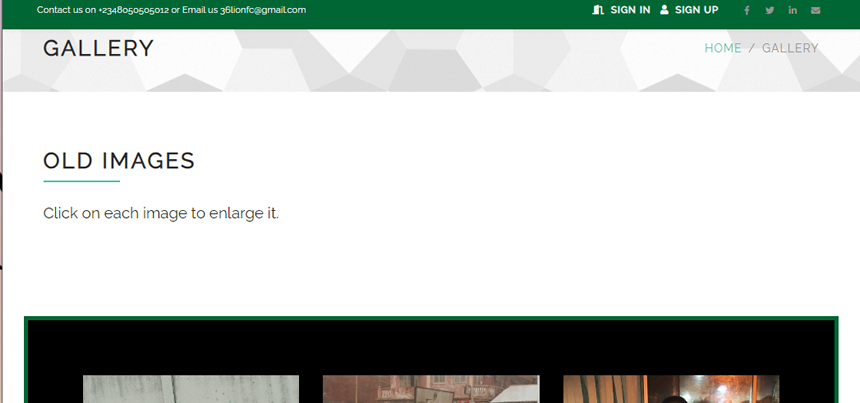Click the Facebook icon in top bar
This screenshot has width=860, height=403.
[746, 10]
